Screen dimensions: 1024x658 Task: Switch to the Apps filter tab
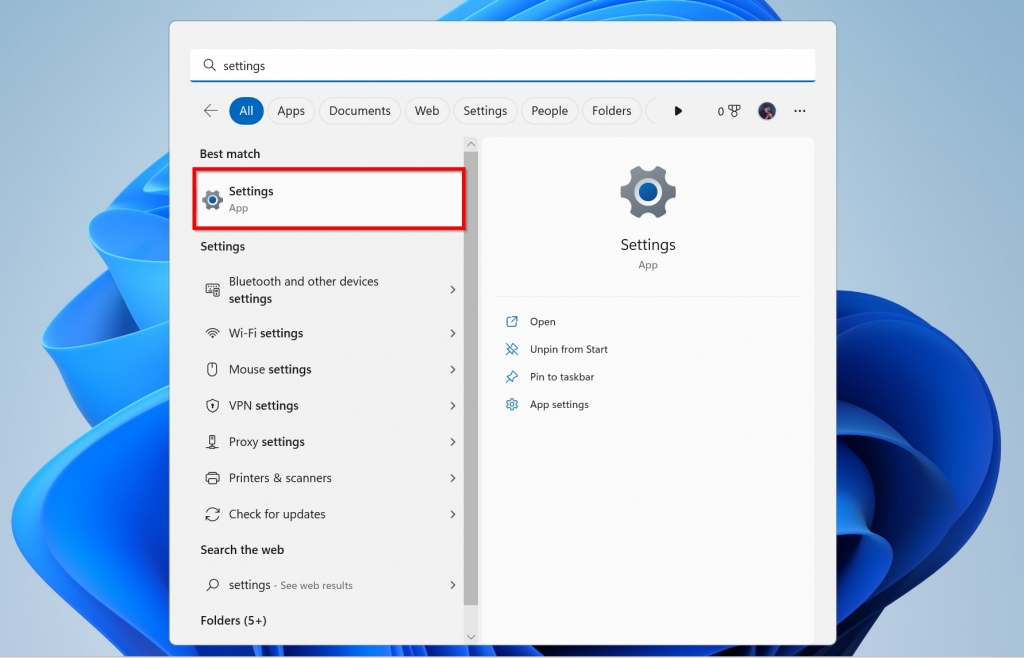pyautogui.click(x=291, y=110)
